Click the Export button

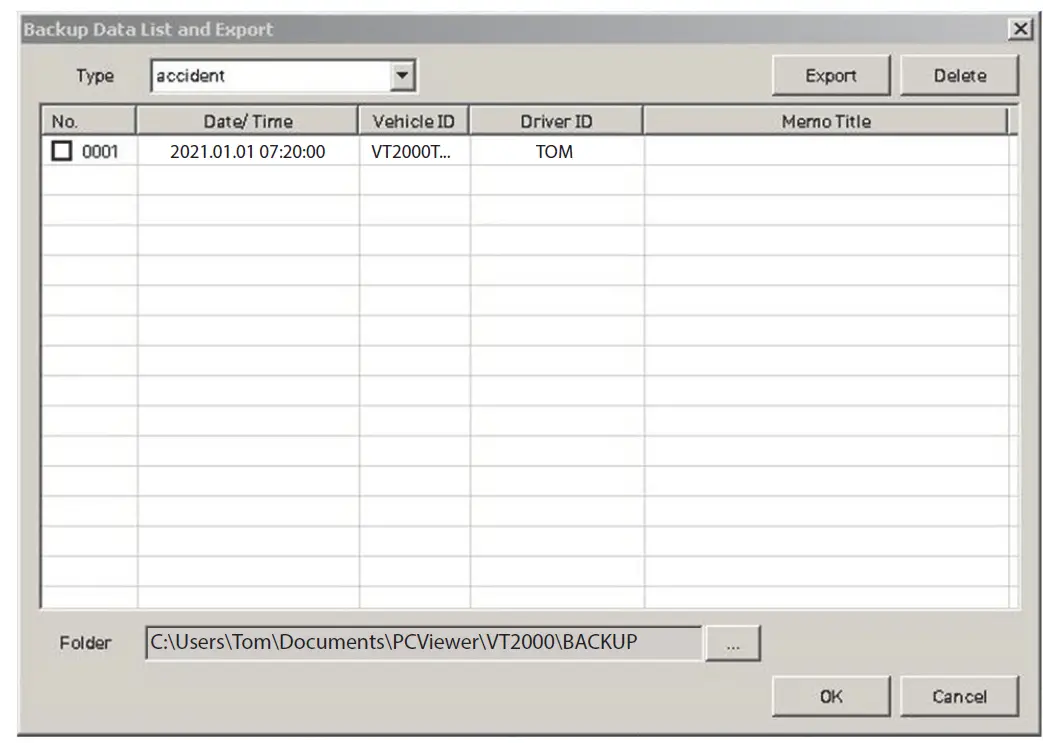[x=830, y=74]
